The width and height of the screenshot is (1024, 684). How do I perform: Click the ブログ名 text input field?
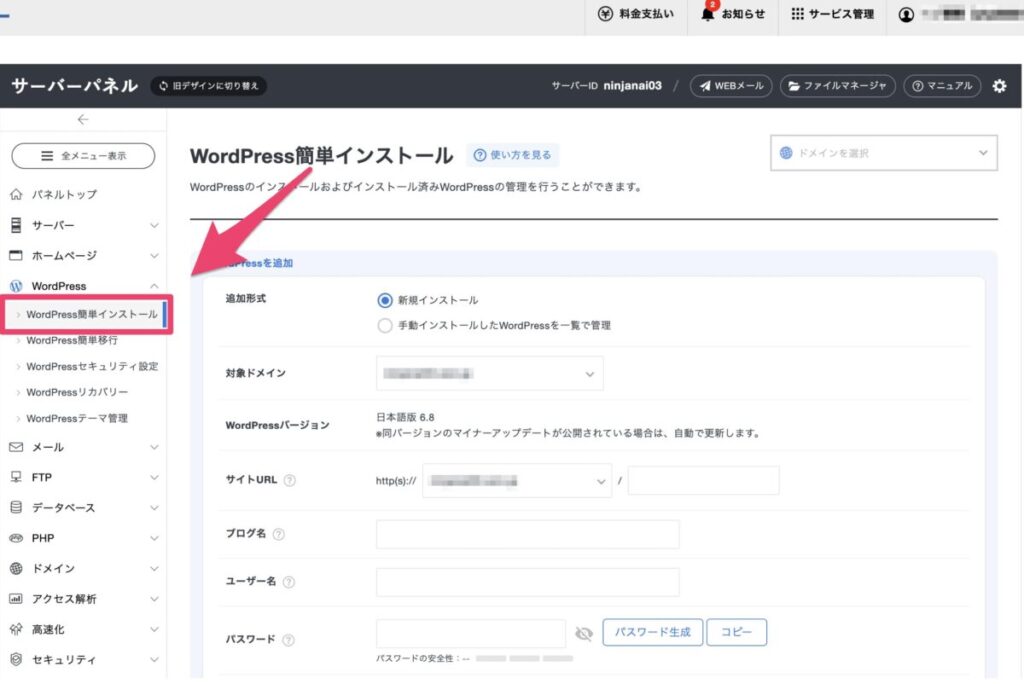[527, 534]
